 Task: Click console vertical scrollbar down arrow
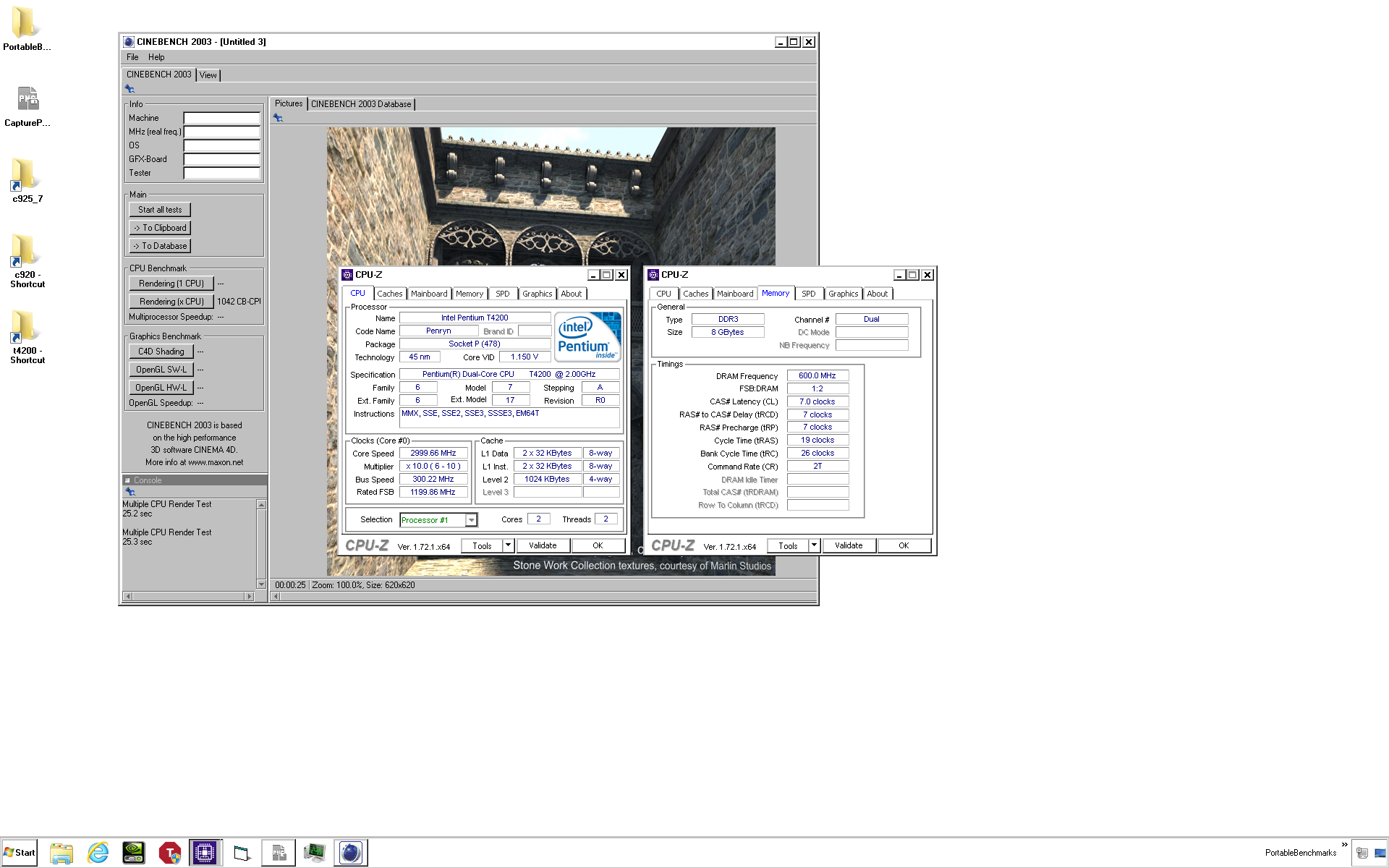(x=261, y=584)
